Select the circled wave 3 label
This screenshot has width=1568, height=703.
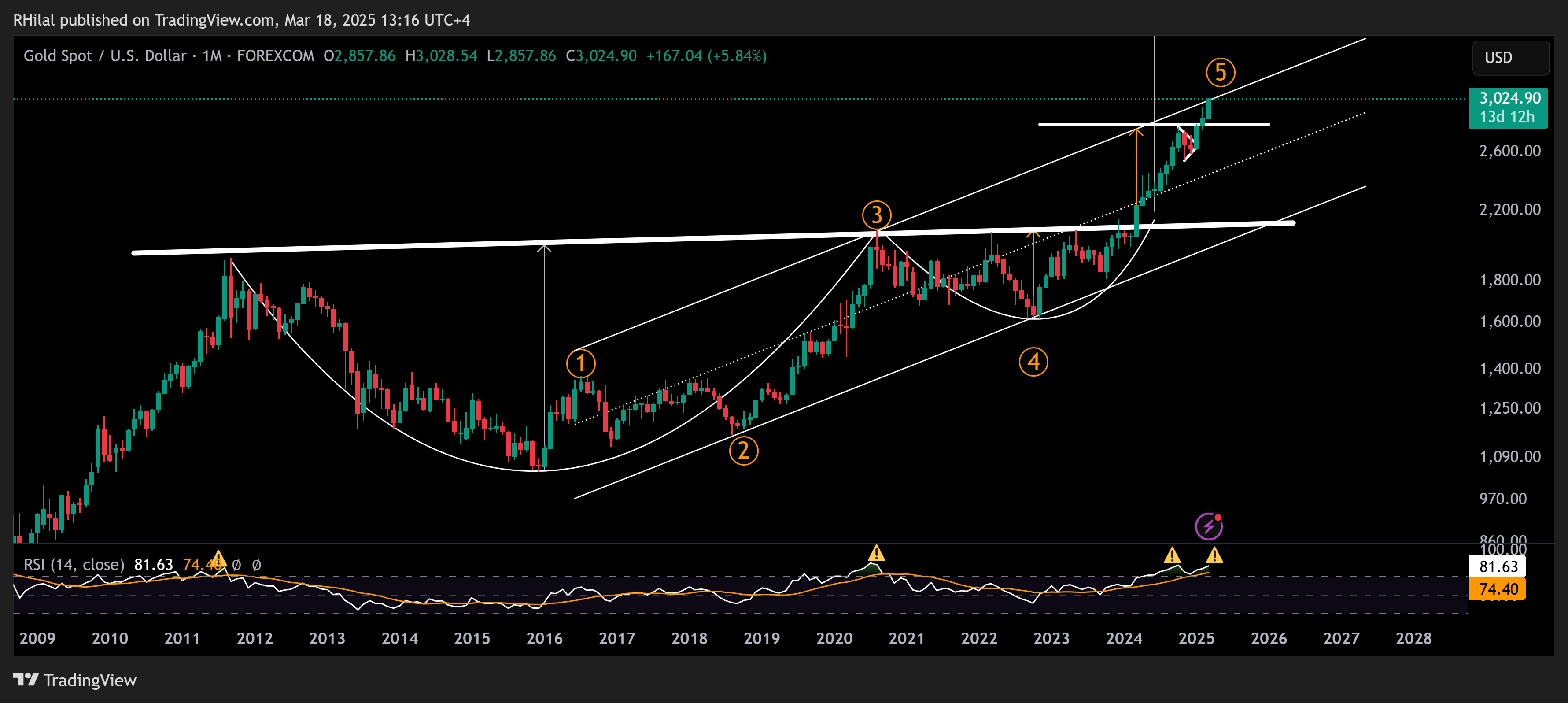(x=877, y=215)
